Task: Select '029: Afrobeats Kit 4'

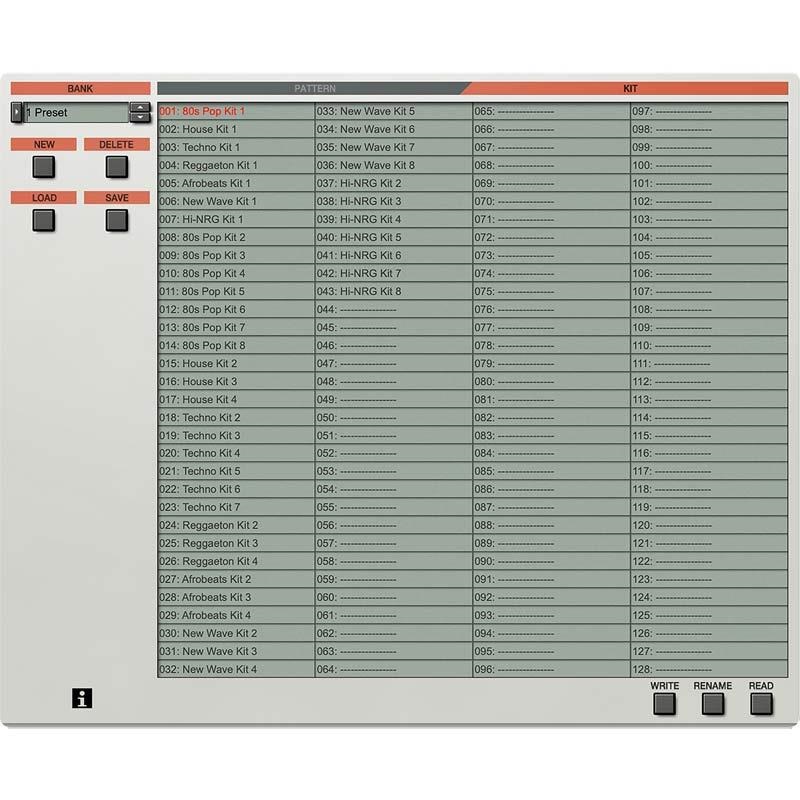Action: (x=236, y=615)
